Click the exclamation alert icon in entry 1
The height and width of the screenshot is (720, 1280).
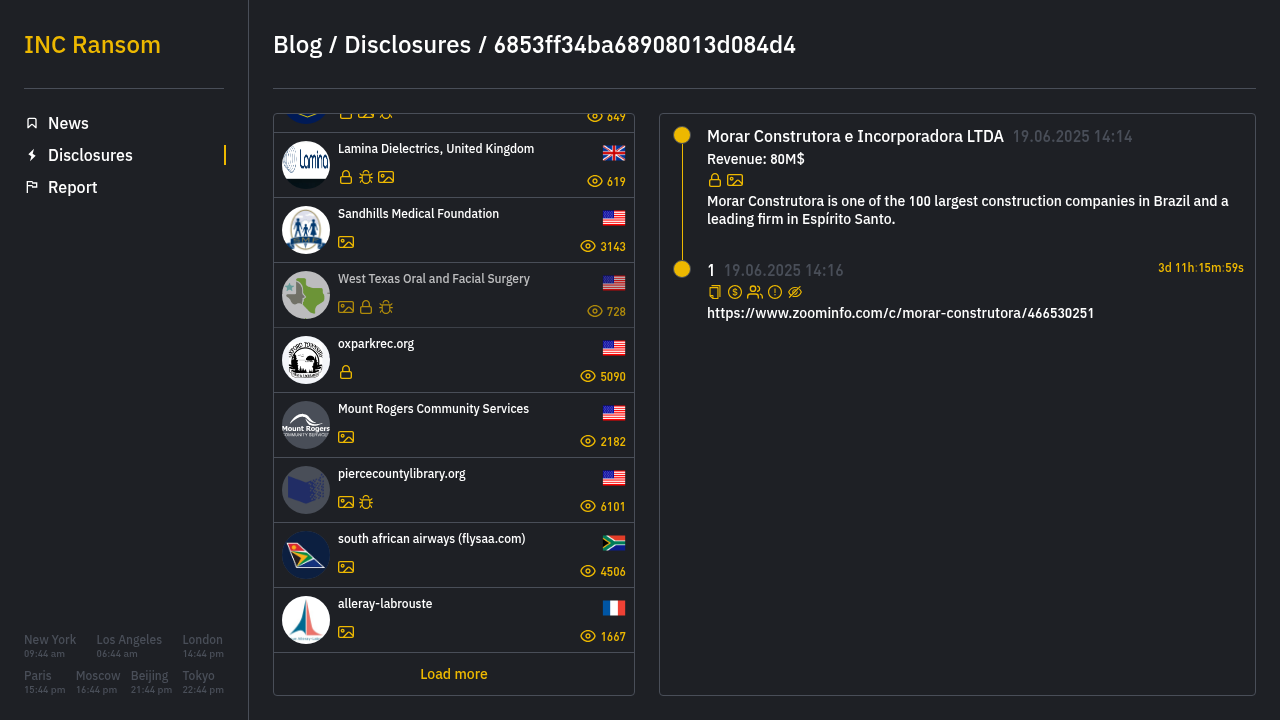click(x=775, y=292)
